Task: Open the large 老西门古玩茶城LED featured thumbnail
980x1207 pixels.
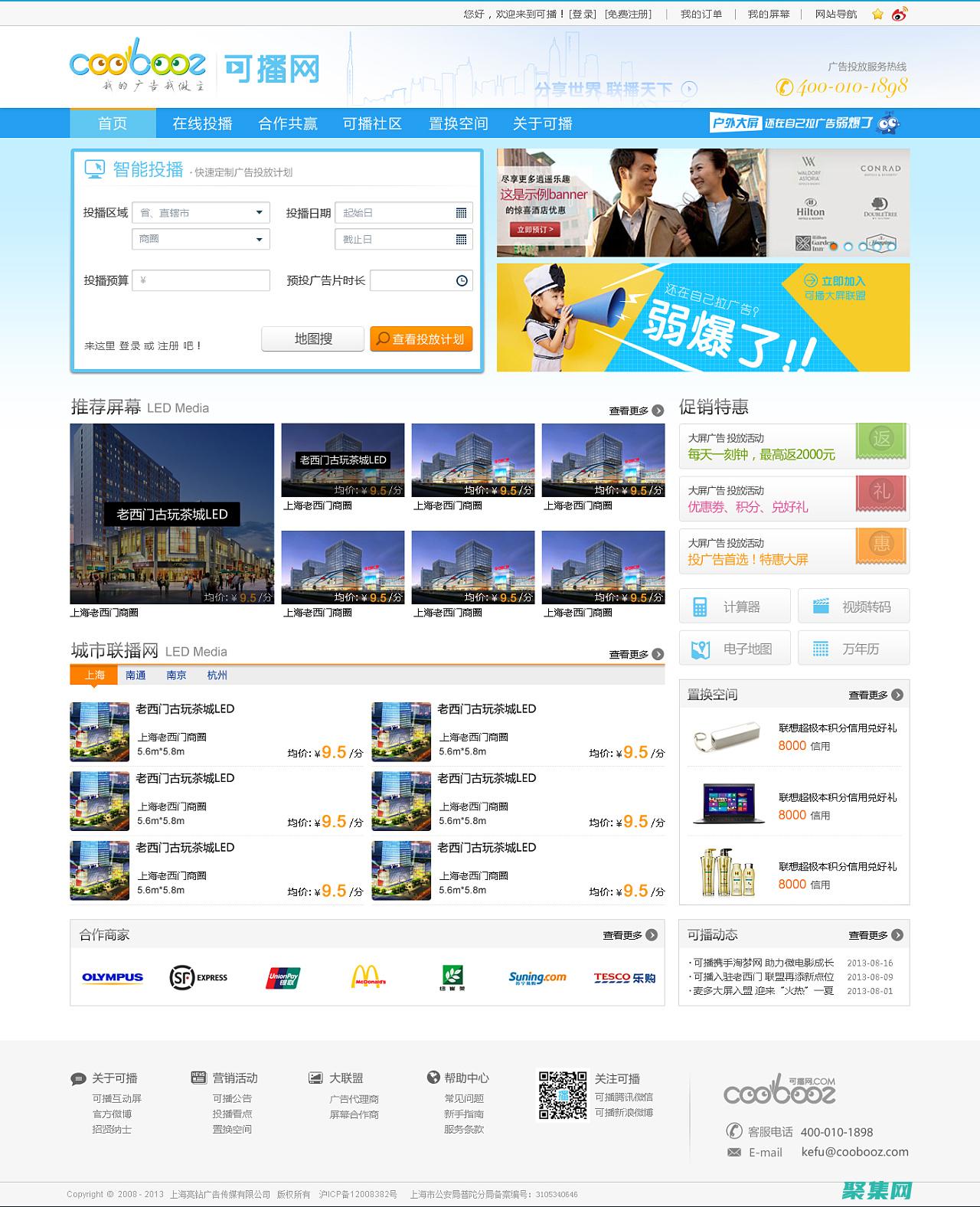Action: click(172, 513)
